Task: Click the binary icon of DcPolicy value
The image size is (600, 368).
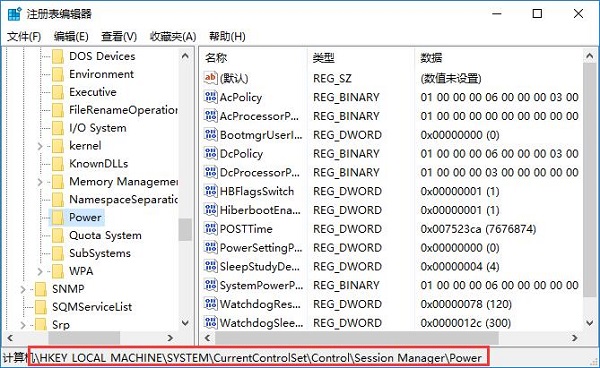Action: point(210,153)
